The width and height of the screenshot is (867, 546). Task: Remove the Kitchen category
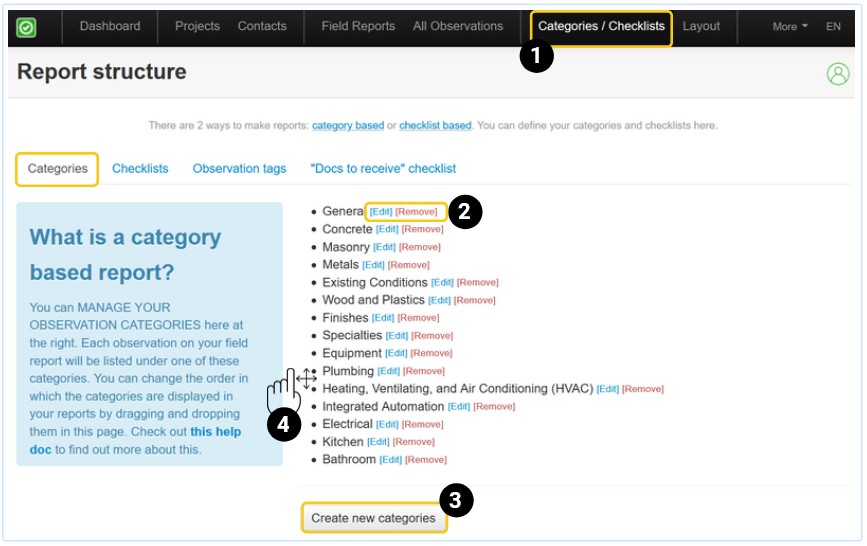point(414,442)
